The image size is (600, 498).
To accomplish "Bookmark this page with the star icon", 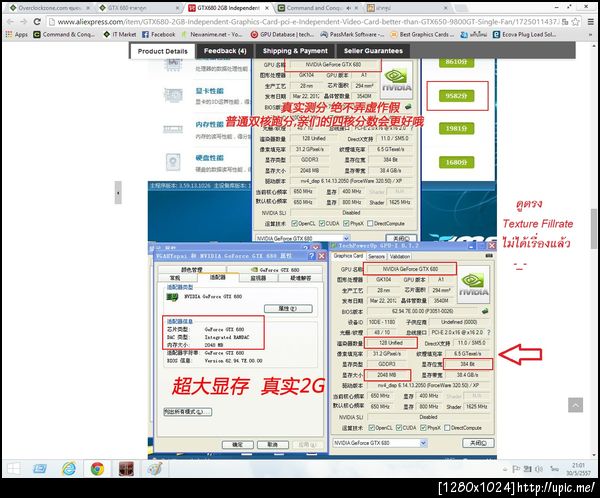I will 575,22.
